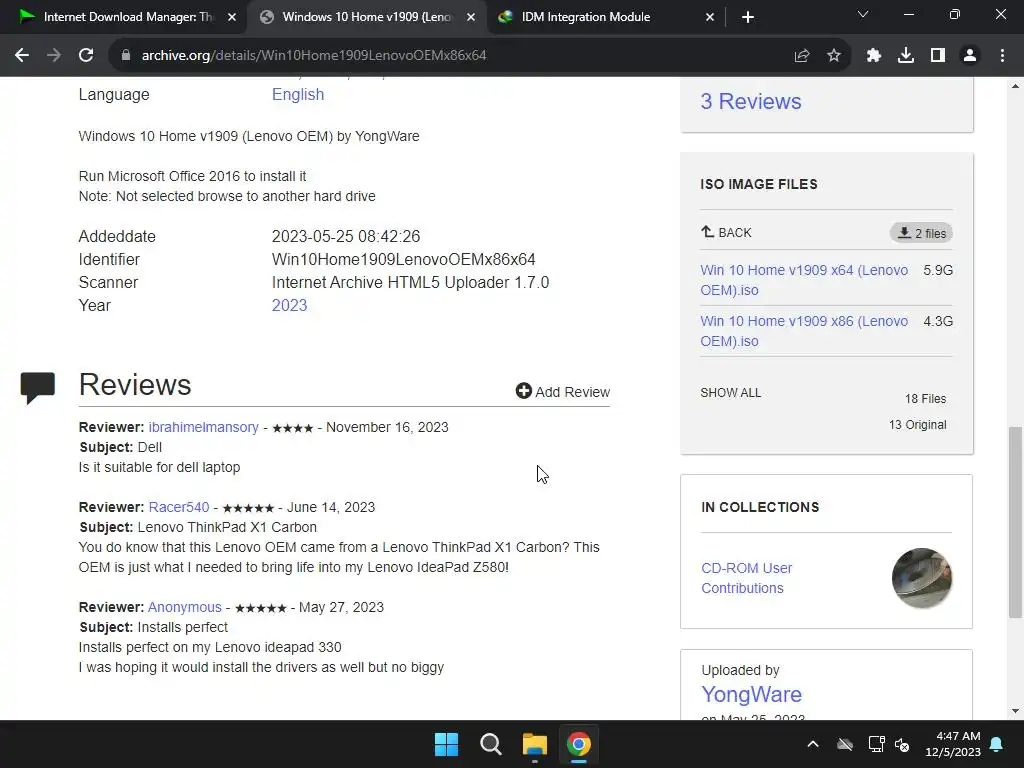Show hidden system tray icons
The height and width of the screenshot is (768, 1024).
point(813,744)
